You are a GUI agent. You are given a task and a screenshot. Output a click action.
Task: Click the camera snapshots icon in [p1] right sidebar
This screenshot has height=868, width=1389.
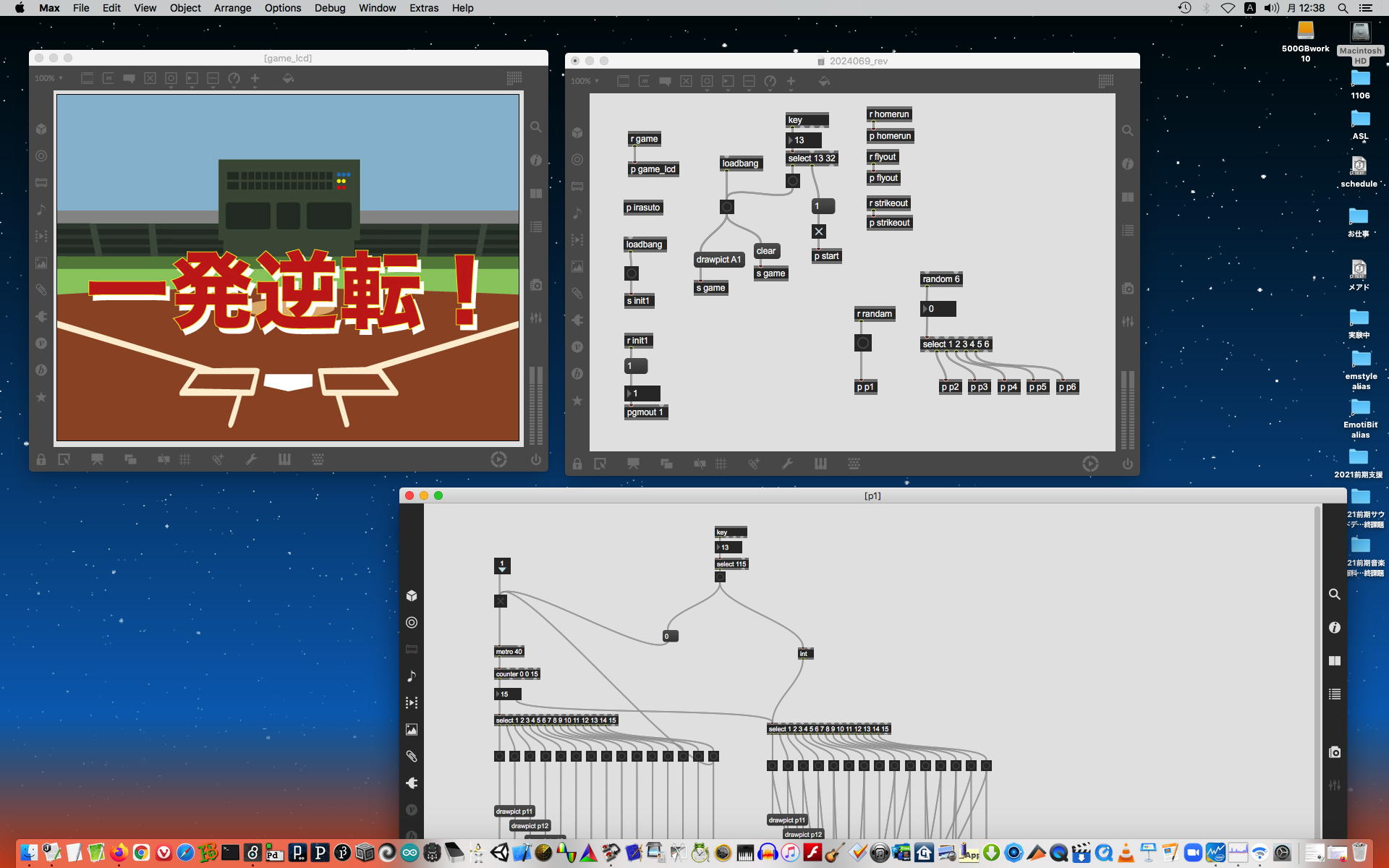[x=1335, y=752]
